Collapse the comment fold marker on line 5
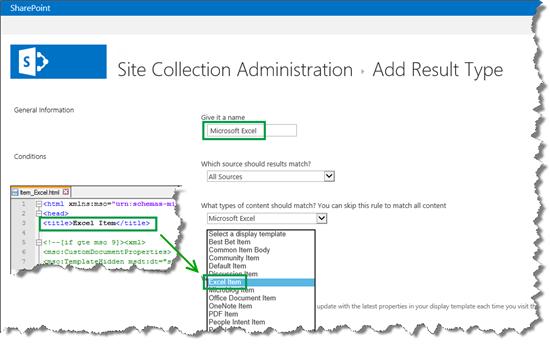 coord(39,242)
